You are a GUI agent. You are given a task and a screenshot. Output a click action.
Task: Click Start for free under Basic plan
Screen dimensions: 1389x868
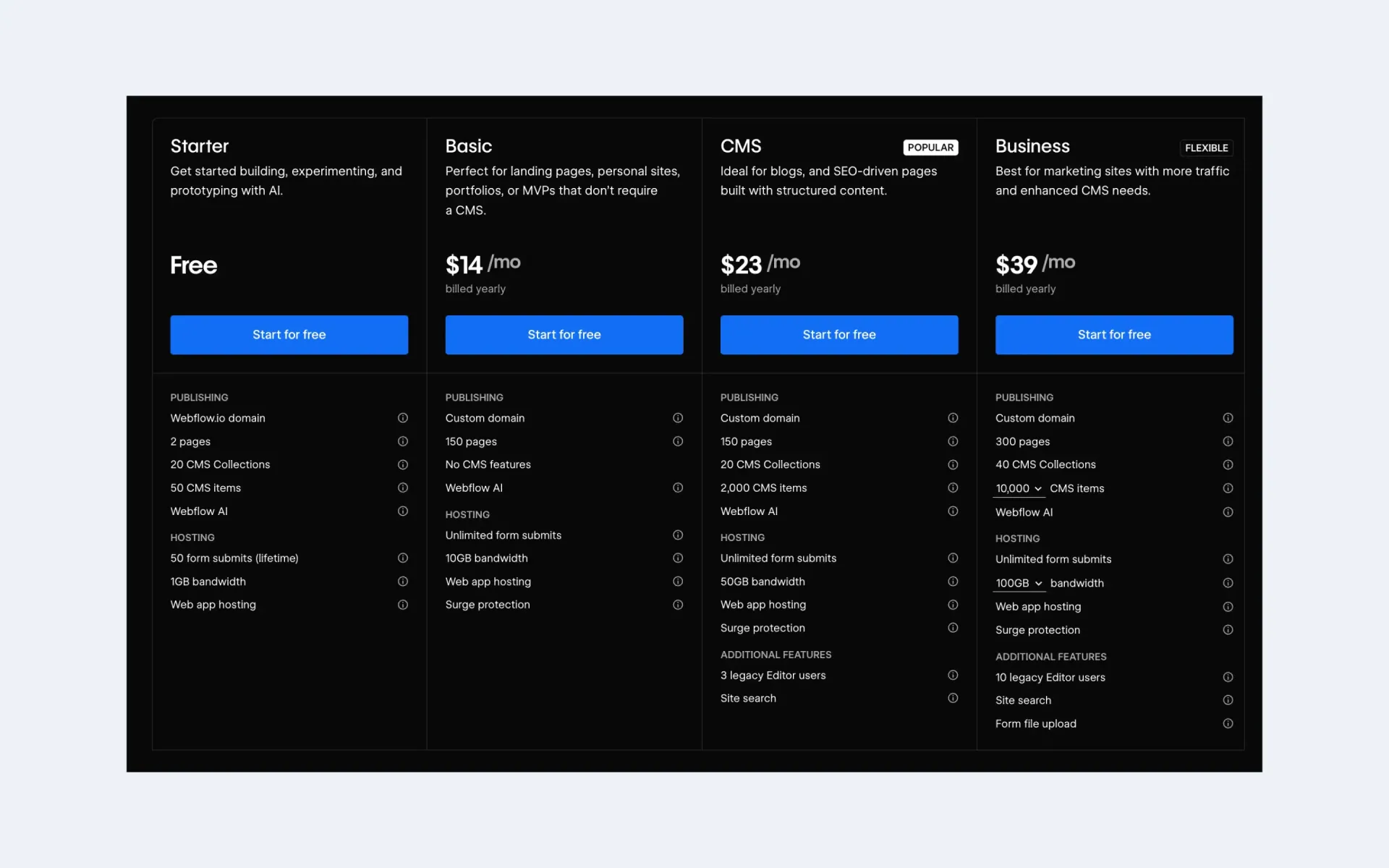pos(564,335)
